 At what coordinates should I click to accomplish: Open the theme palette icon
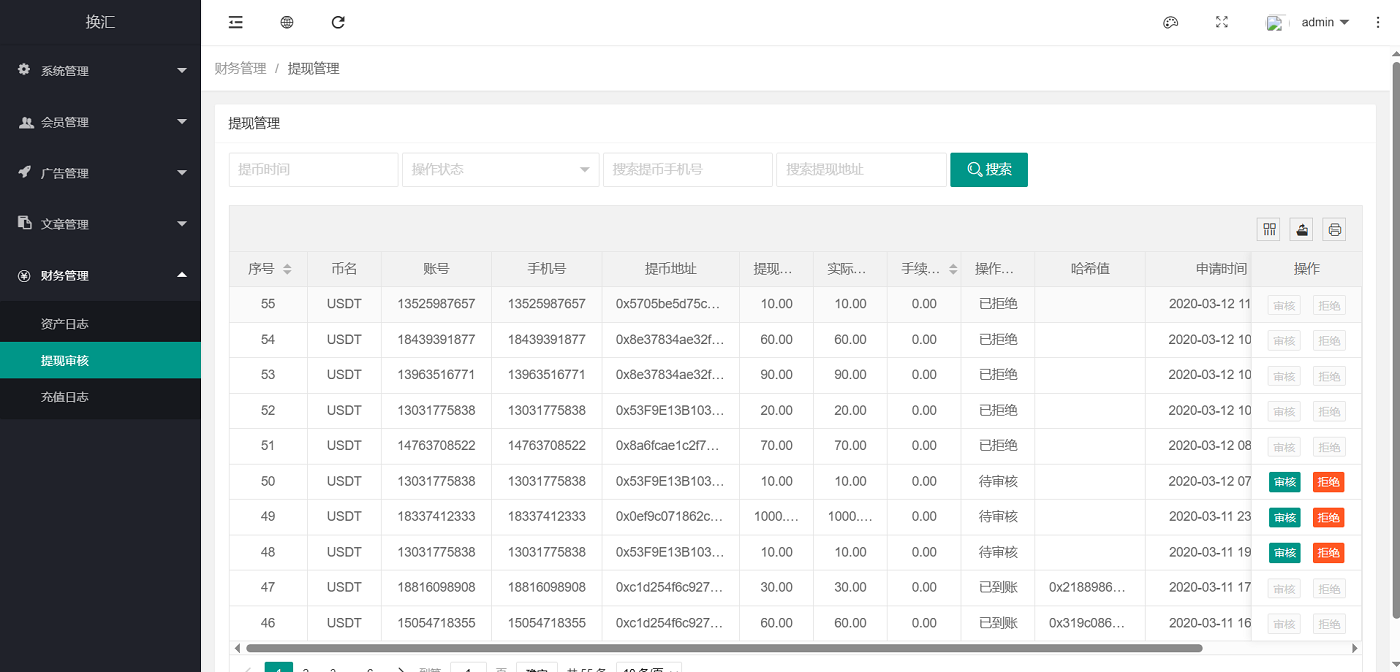[1170, 22]
